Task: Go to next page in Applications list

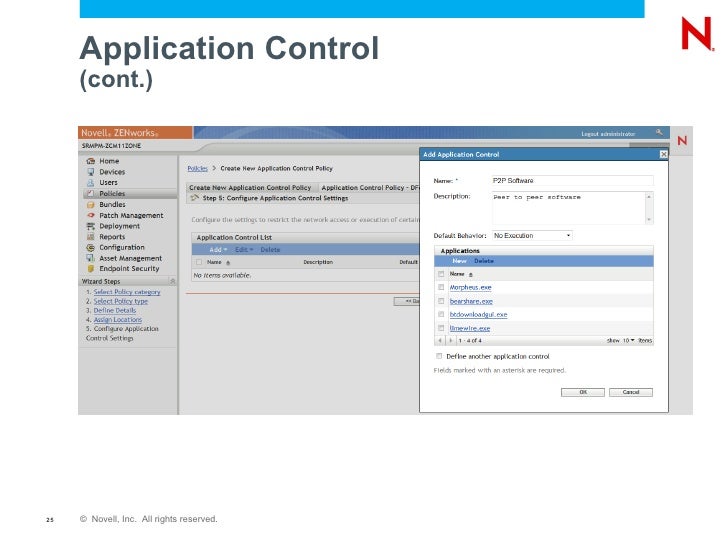Action: [450, 340]
